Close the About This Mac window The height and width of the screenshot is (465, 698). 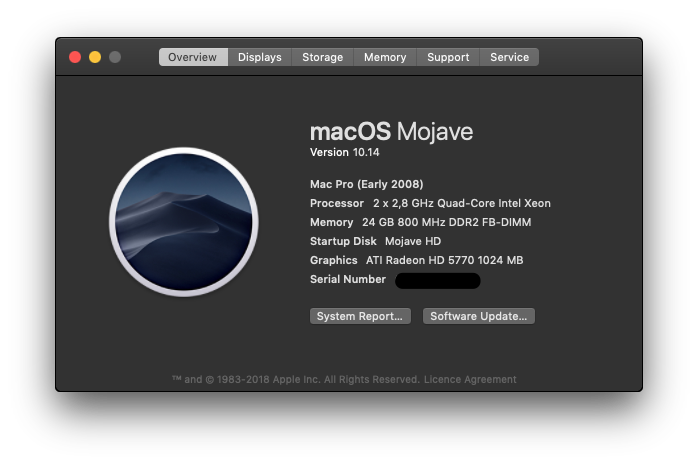pyautogui.click(x=75, y=57)
